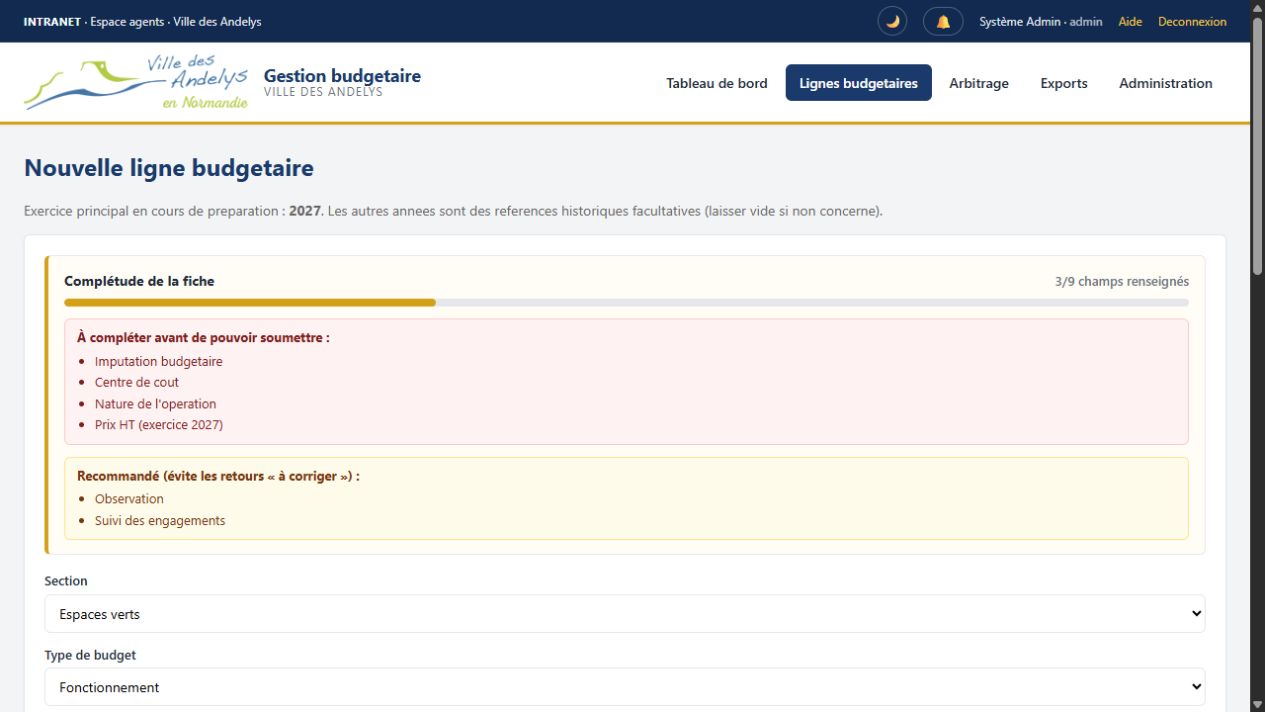Open the Aide help link
The width and height of the screenshot is (1265, 712).
click(1130, 21)
